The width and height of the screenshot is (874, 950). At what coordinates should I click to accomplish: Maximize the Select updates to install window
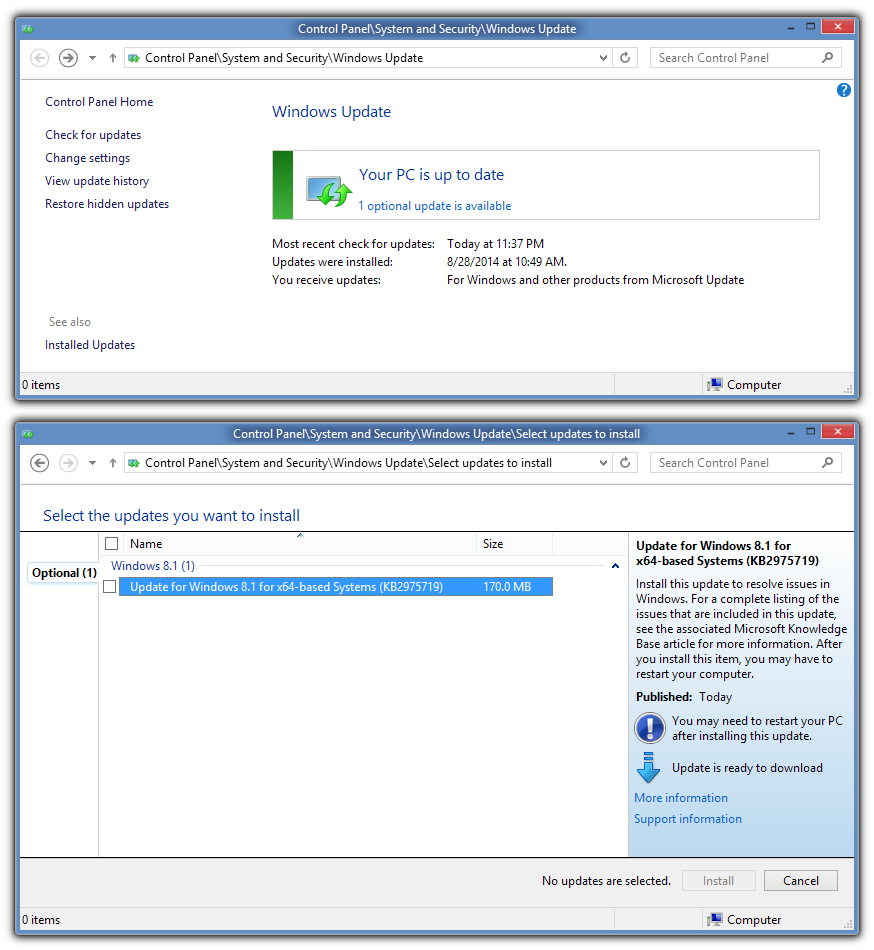(x=810, y=431)
